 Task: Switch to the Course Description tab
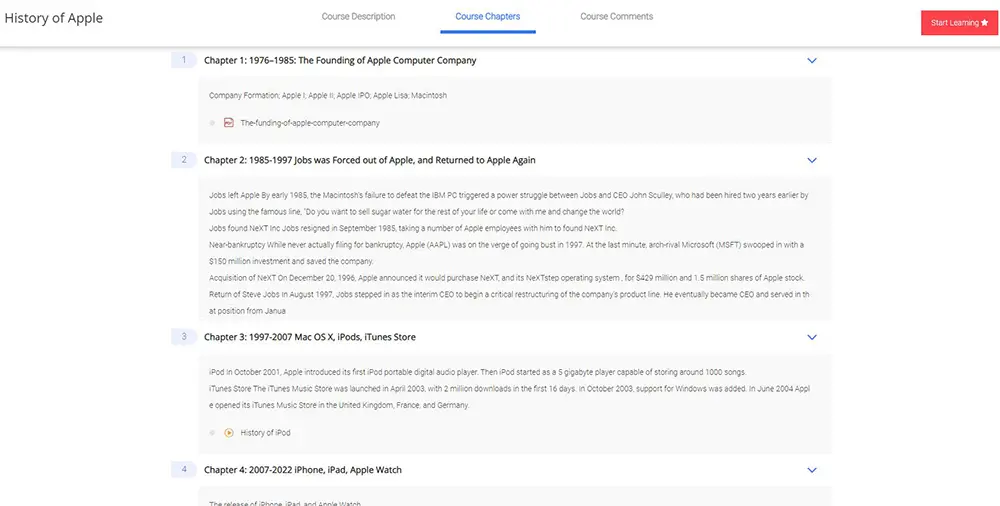[358, 17]
